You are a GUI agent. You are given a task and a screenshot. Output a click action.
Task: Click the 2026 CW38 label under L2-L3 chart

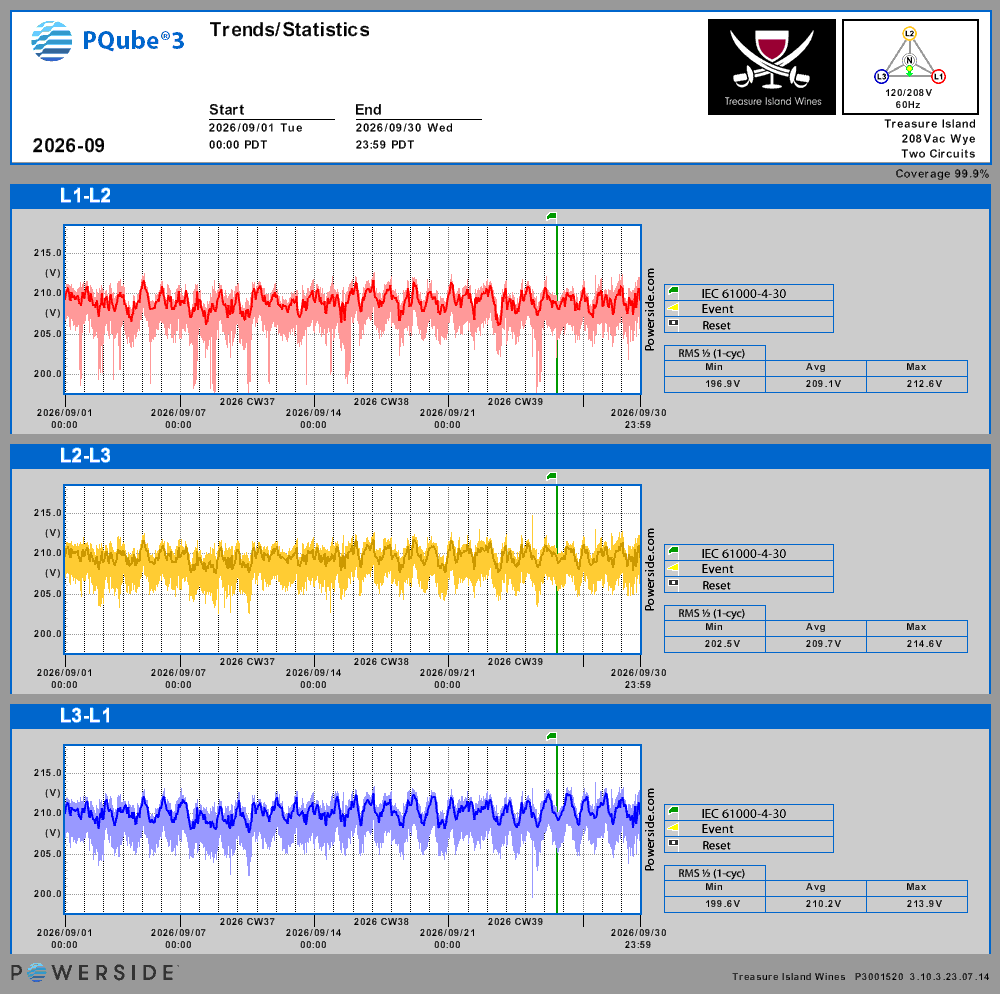(x=381, y=662)
